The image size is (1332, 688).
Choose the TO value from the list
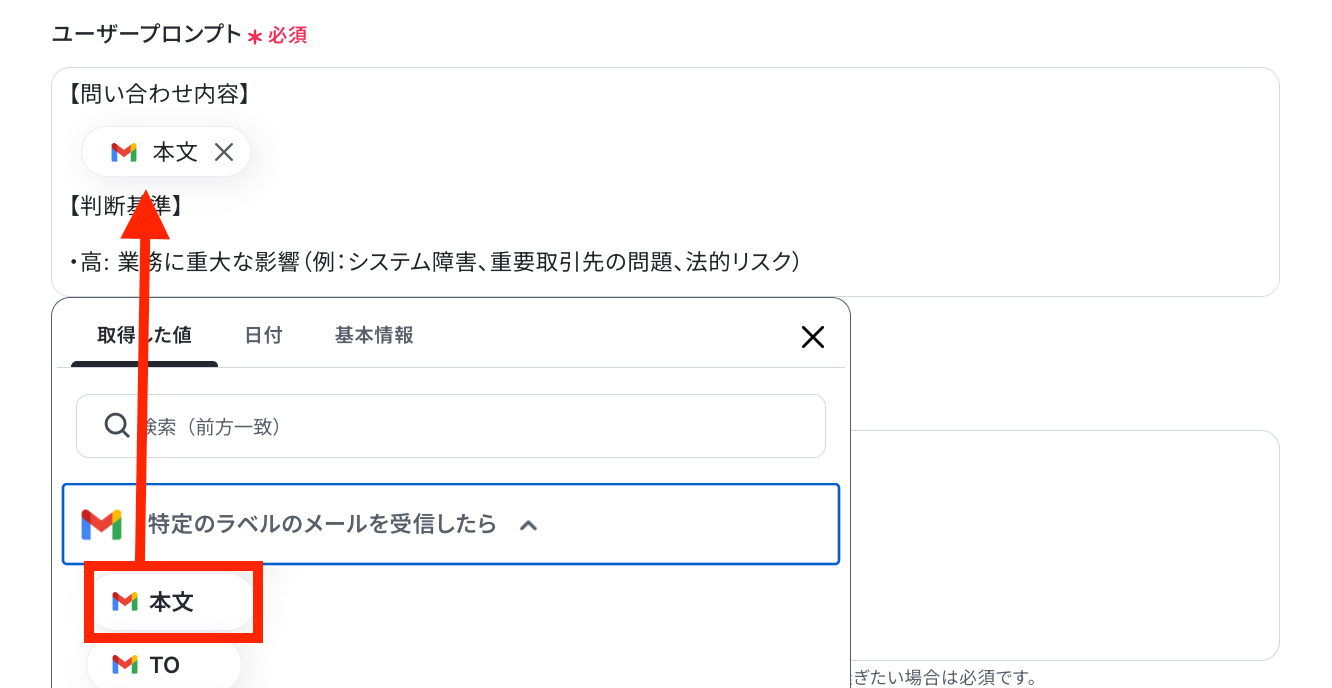tap(164, 664)
